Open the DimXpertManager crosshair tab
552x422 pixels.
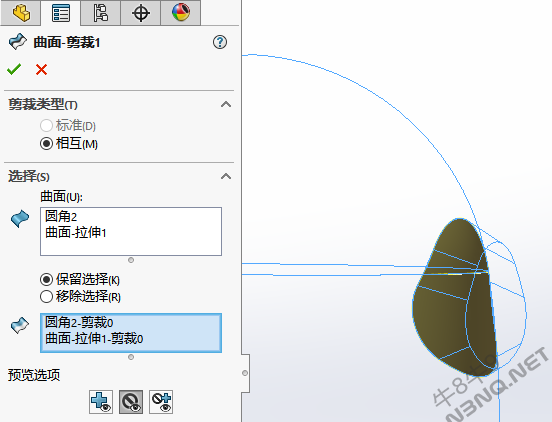coord(140,13)
